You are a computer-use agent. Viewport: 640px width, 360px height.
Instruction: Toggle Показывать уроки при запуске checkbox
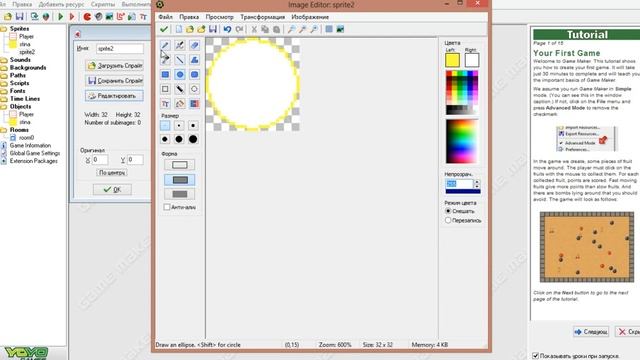pyautogui.click(x=536, y=356)
